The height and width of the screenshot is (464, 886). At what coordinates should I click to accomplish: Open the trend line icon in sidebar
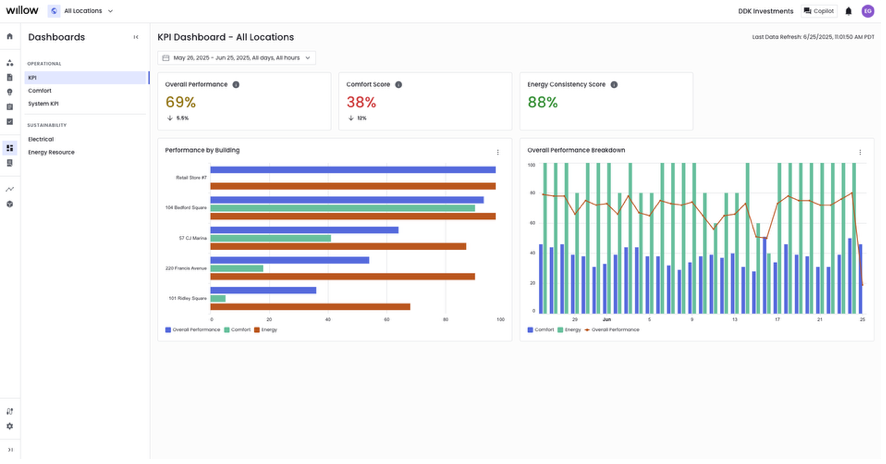(x=10, y=189)
